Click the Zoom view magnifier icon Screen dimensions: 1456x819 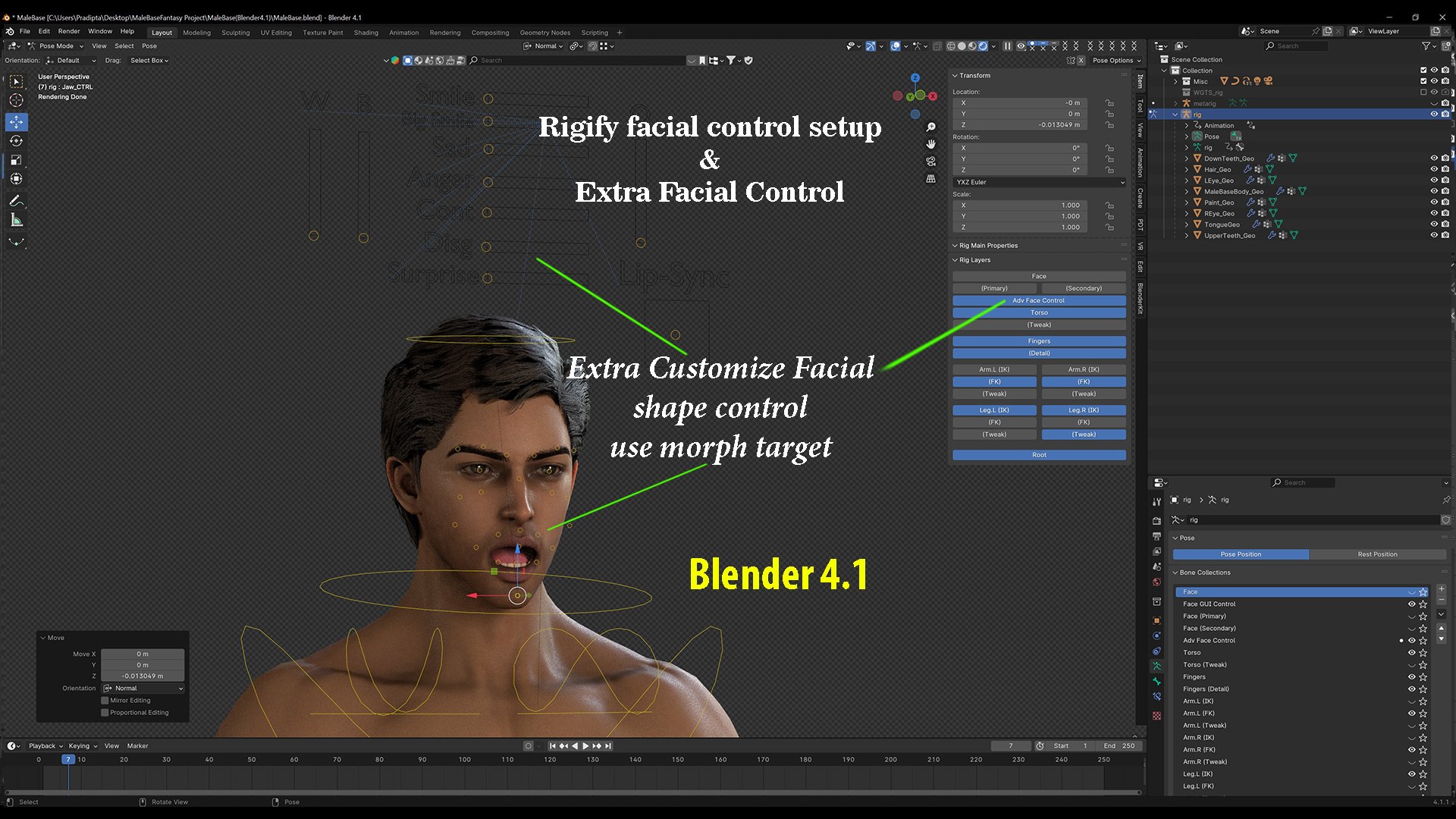tap(930, 127)
